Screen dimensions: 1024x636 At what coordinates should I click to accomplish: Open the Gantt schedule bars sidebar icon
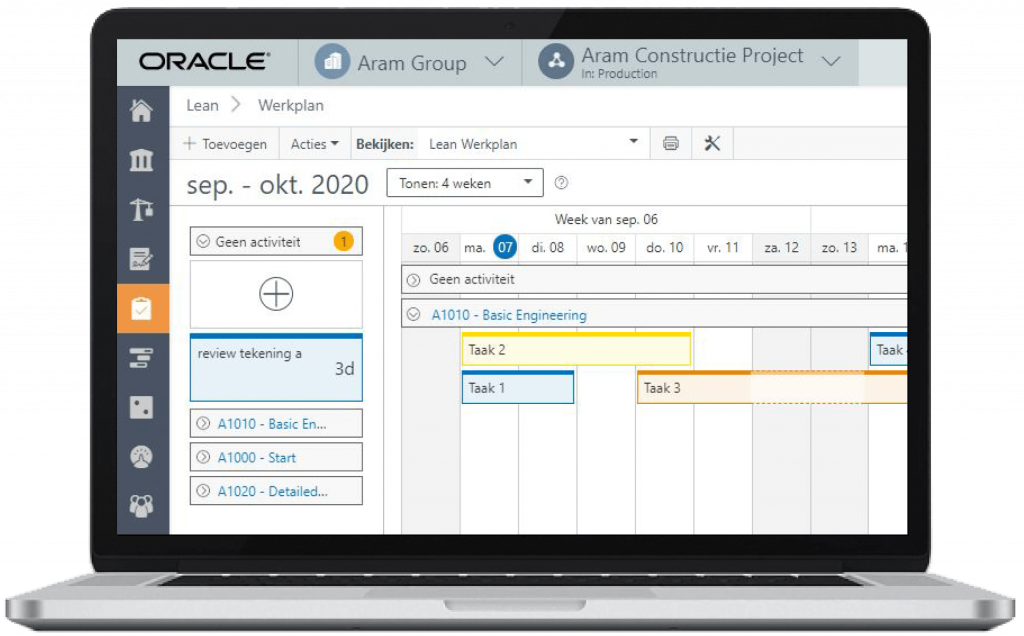point(142,358)
